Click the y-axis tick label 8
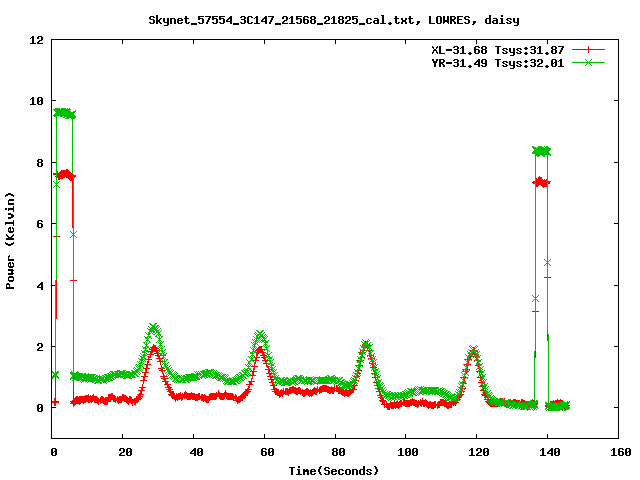 click(x=40, y=163)
